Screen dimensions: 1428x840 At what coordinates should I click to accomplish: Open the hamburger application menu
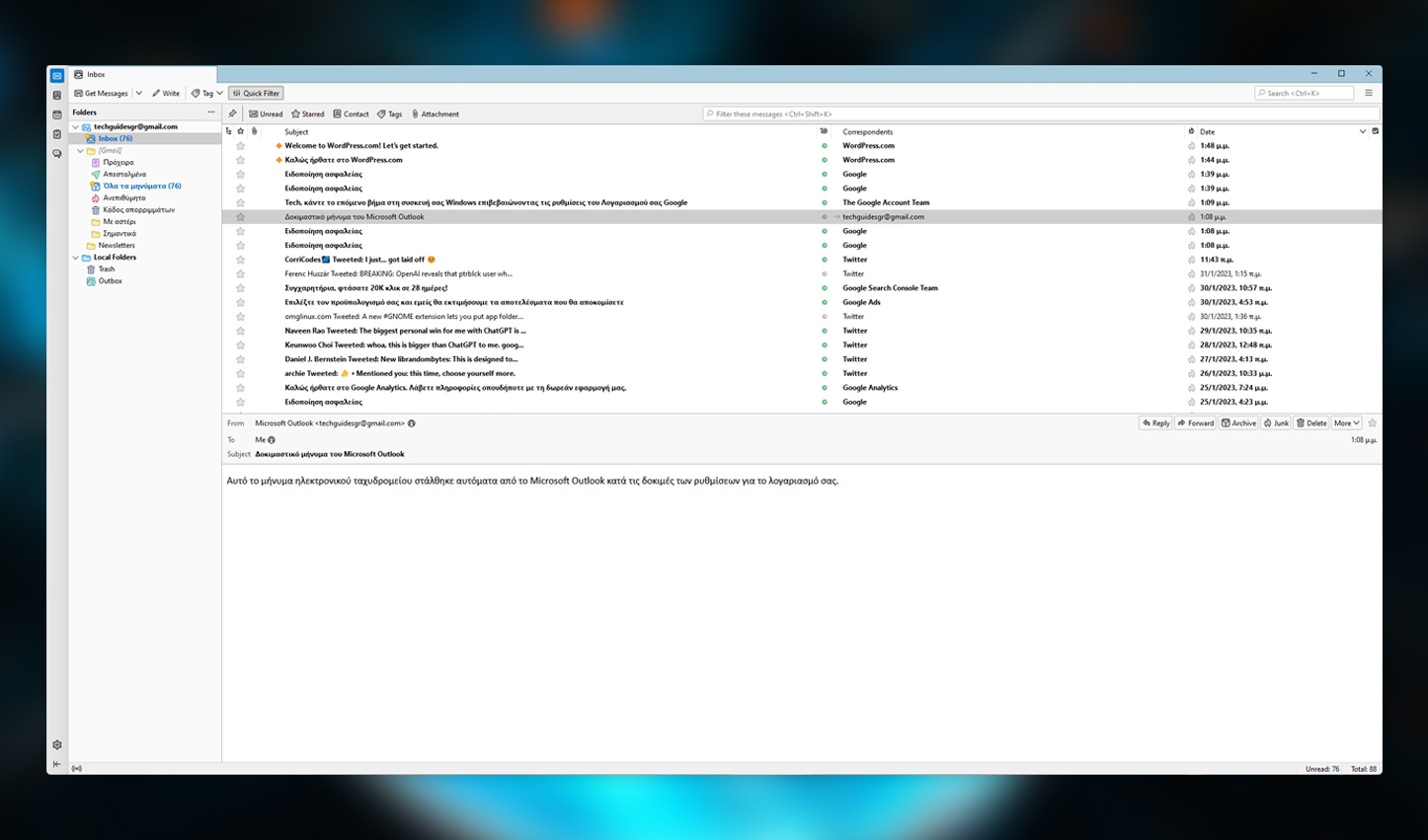click(x=1369, y=93)
